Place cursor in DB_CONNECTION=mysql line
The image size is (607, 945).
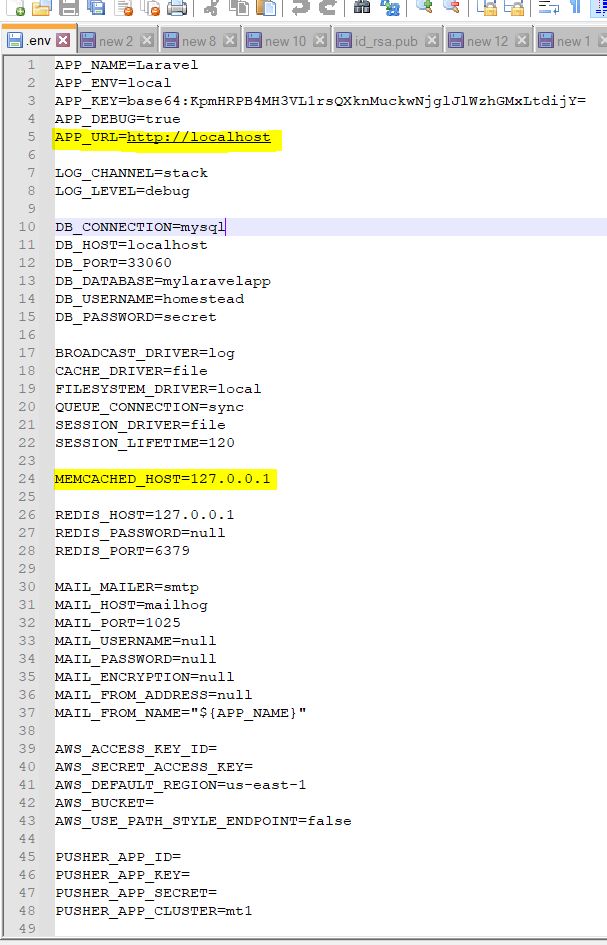140,227
